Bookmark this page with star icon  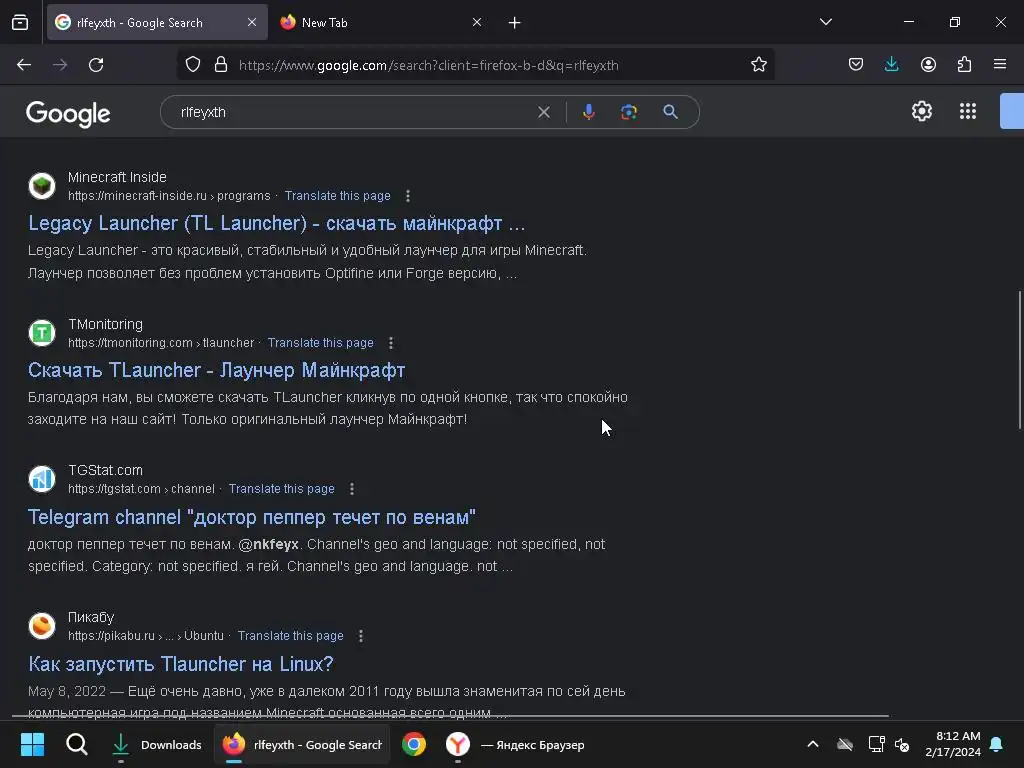pyautogui.click(x=758, y=65)
